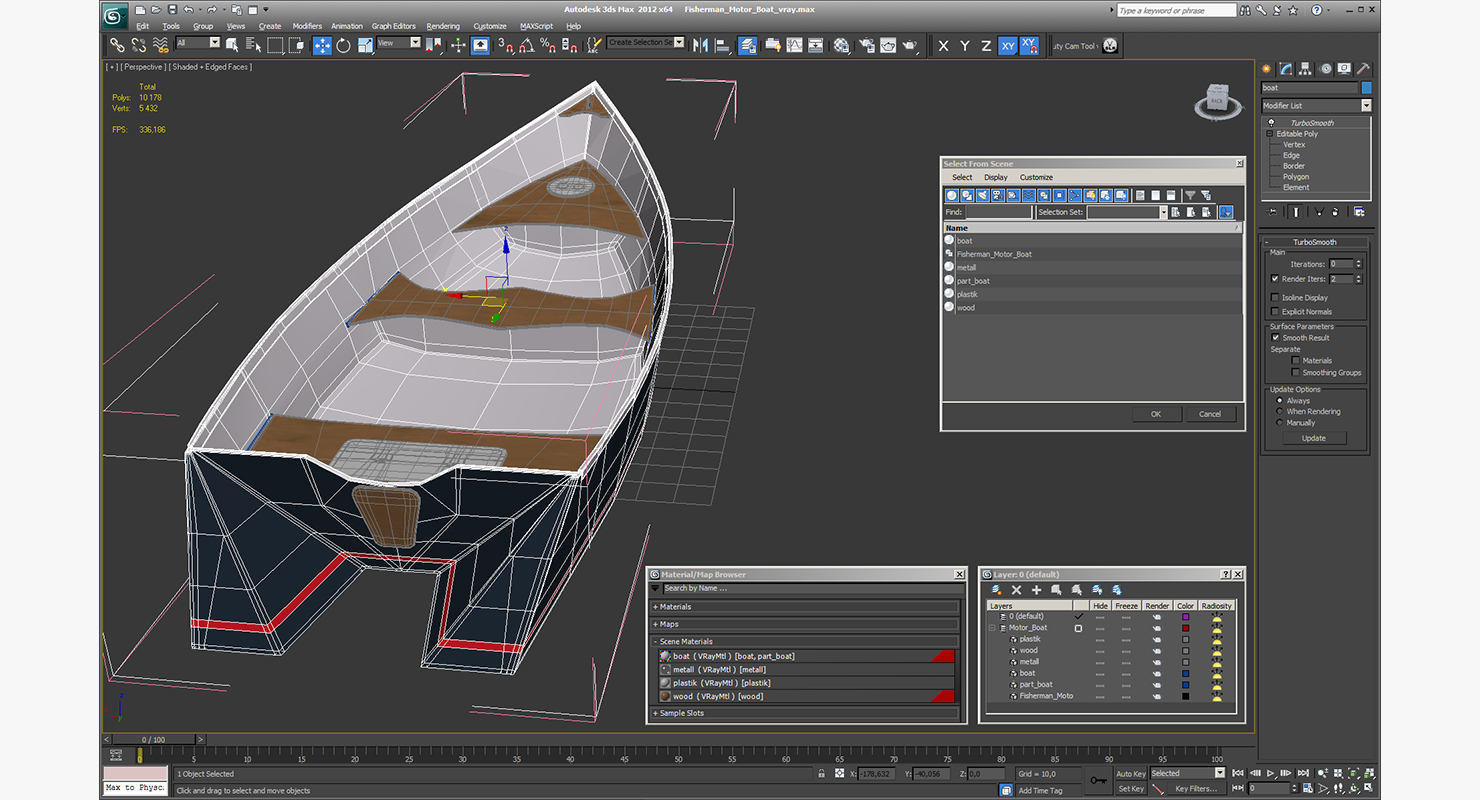The image size is (1480, 800).
Task: Create new layer in Layer dialog
Action: [996, 590]
